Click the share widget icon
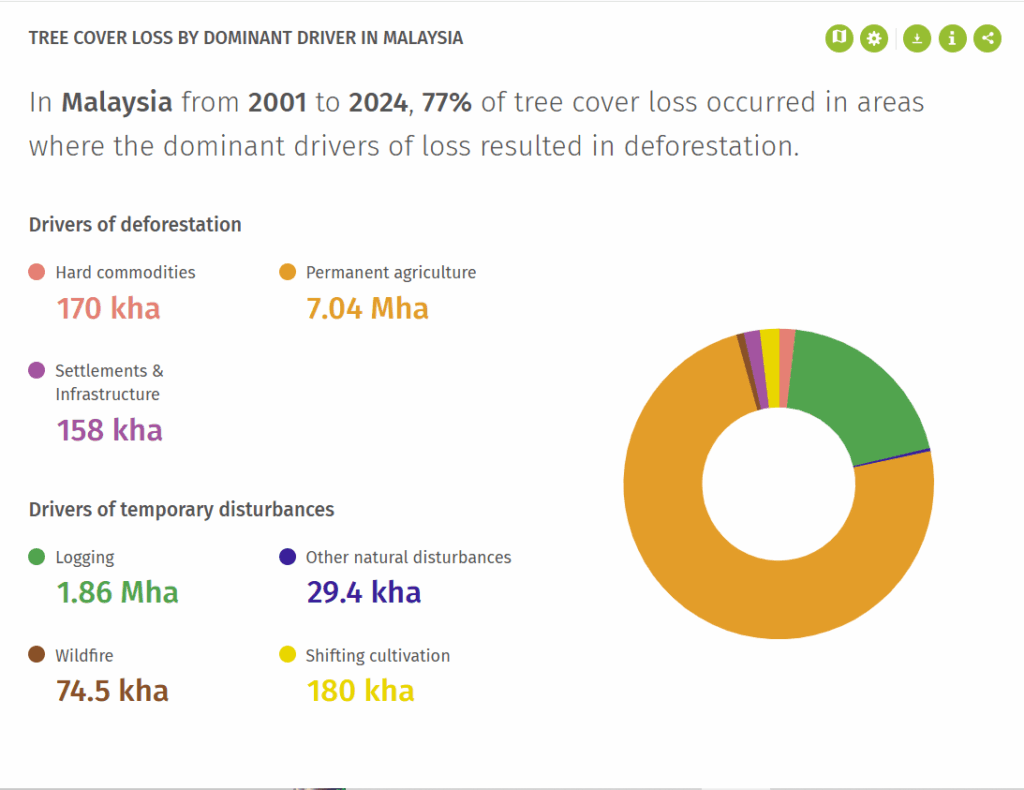The width and height of the screenshot is (1024, 790). [x=987, y=38]
